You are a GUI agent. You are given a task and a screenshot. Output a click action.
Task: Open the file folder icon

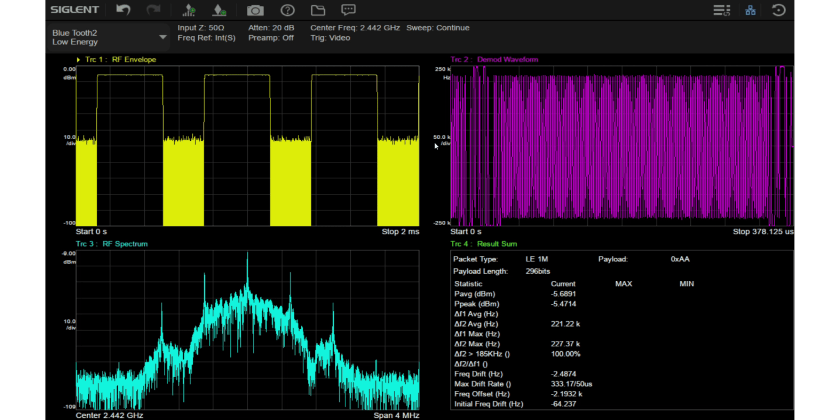(318, 10)
